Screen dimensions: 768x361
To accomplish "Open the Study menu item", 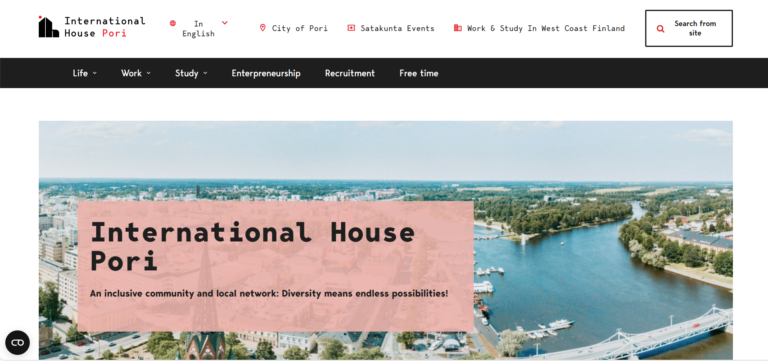I will (187, 73).
